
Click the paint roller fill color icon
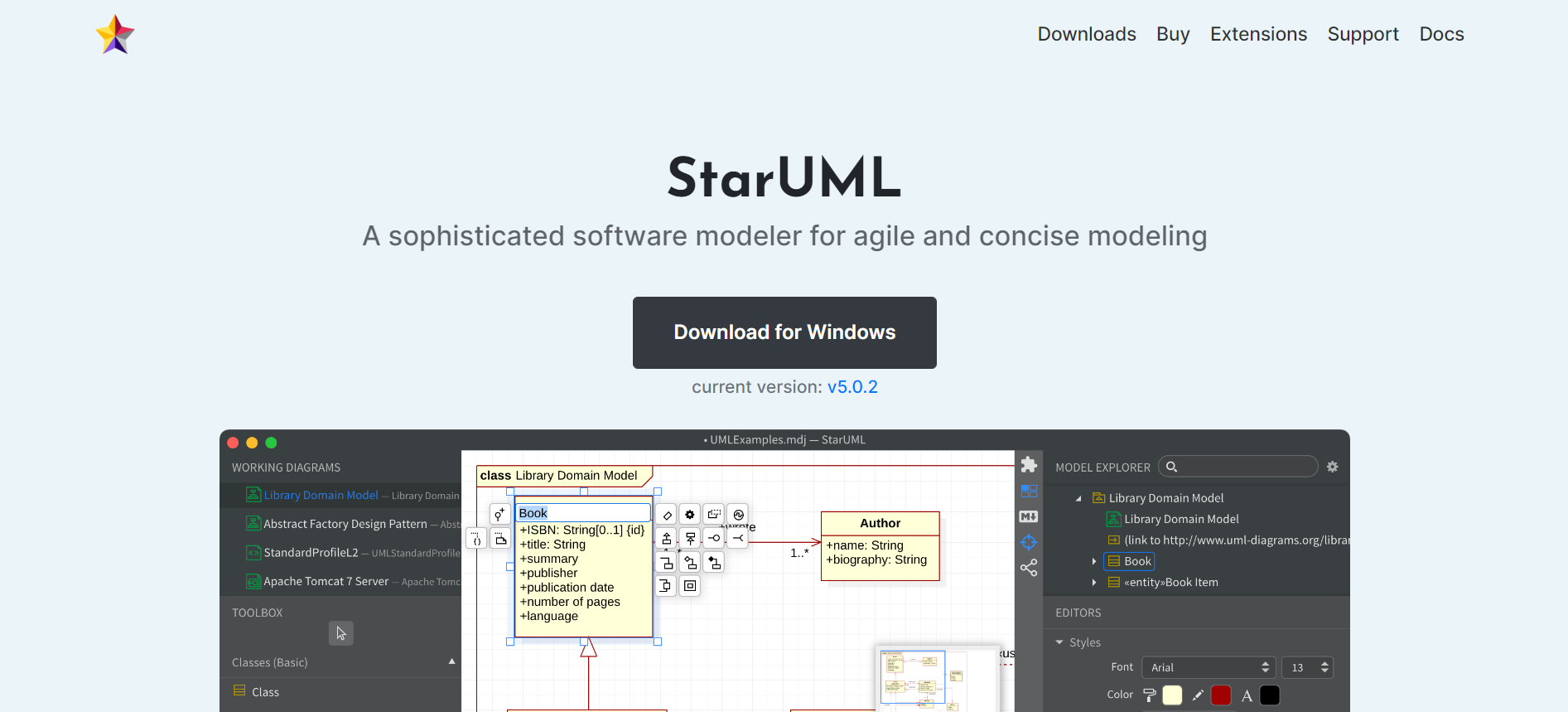pyautogui.click(x=1150, y=695)
